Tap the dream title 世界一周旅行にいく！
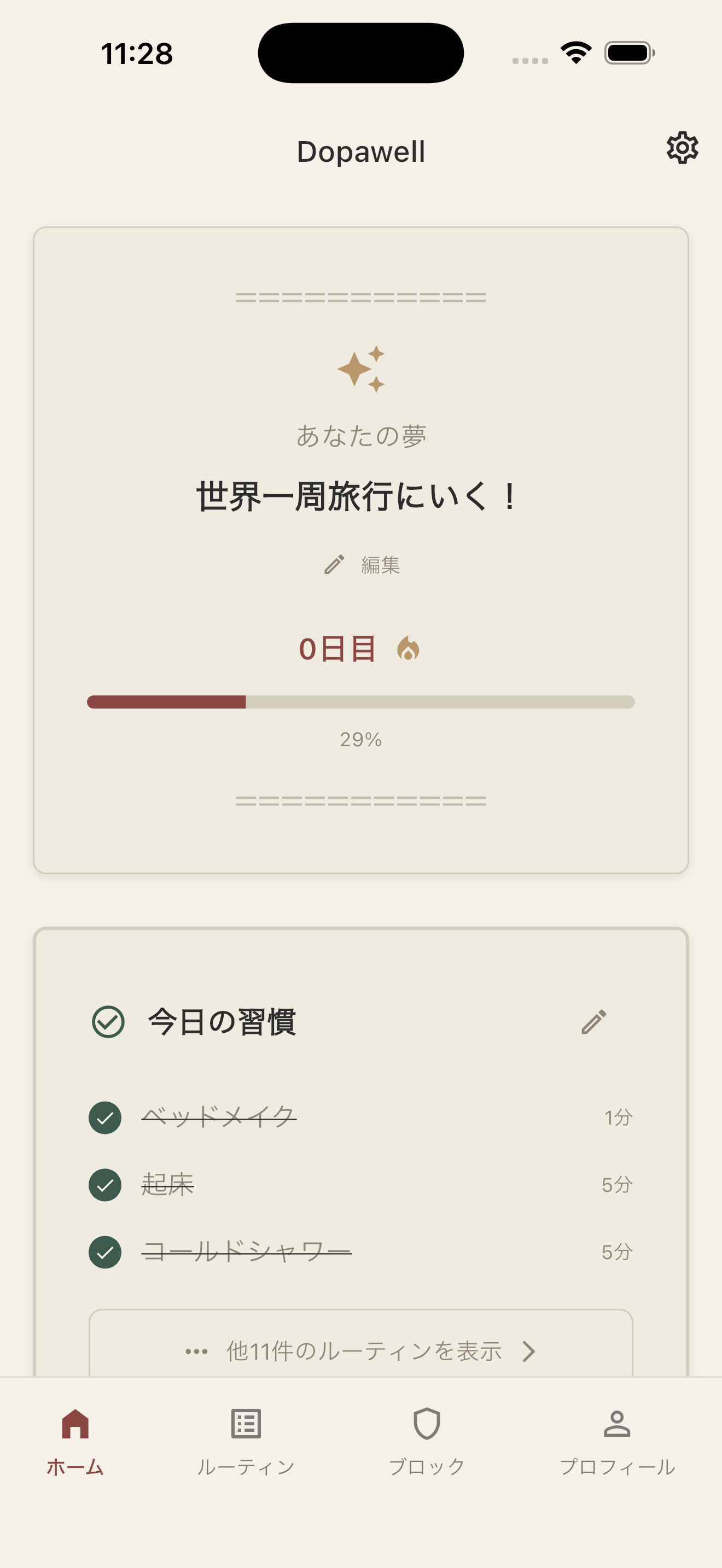This screenshot has height=1568, width=722. pyautogui.click(x=357, y=496)
